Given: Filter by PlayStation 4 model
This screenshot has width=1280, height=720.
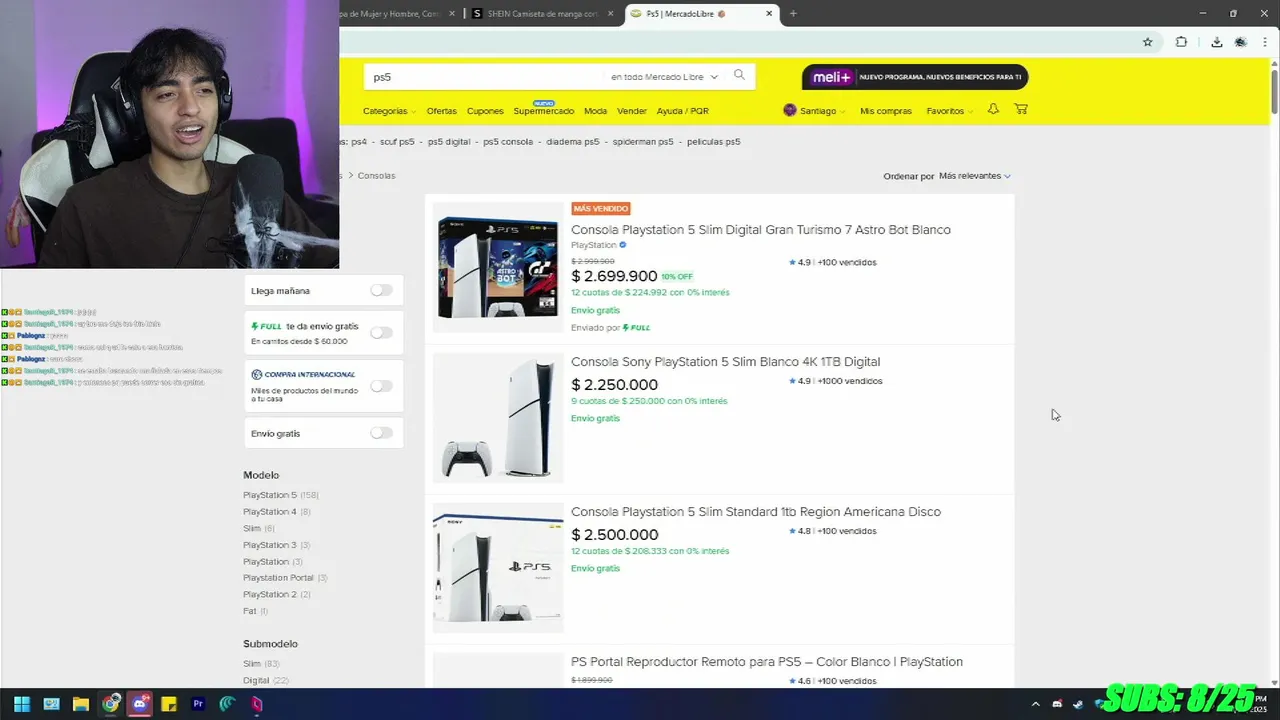Looking at the screenshot, I should pos(270,512).
